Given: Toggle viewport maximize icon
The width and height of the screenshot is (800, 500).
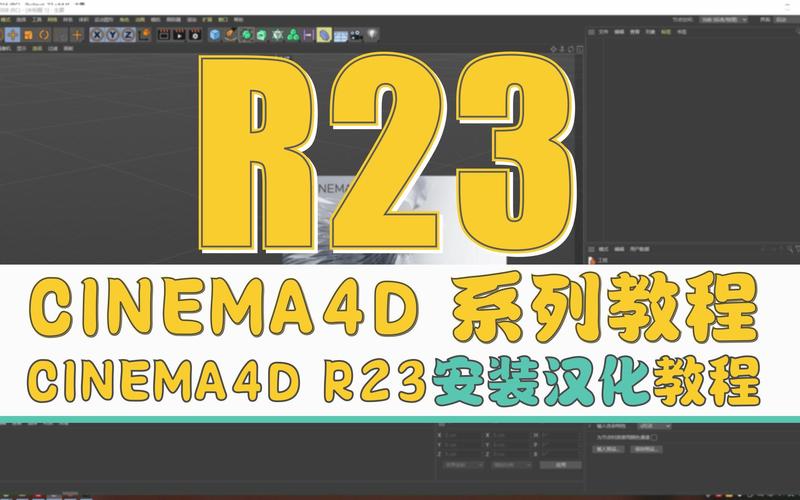Looking at the screenshot, I should 580,49.
